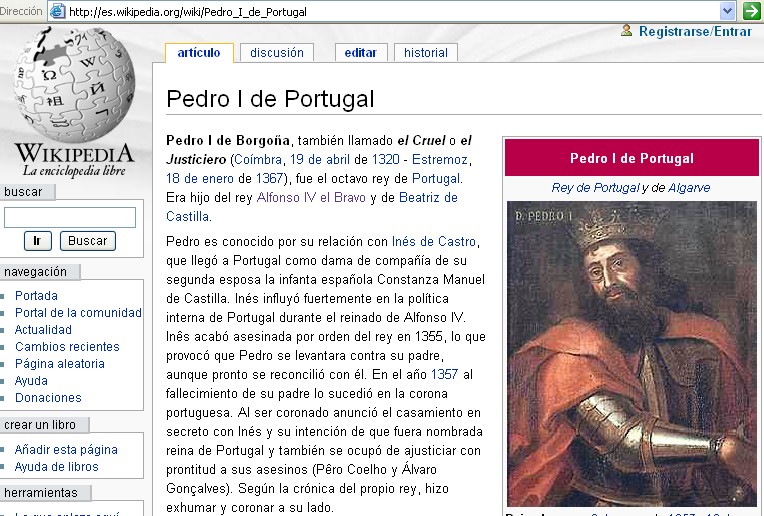Open the Actualidad link

pos(43,330)
